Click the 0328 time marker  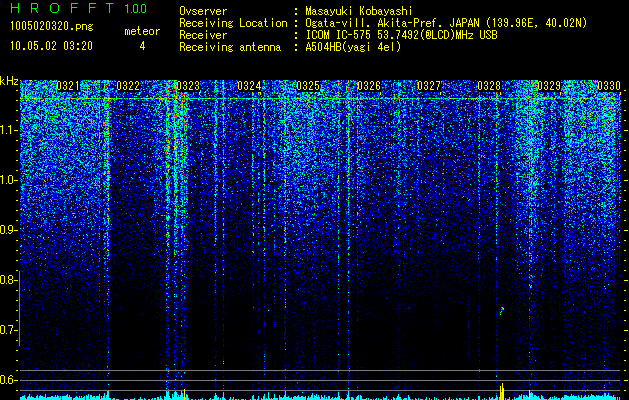[489, 86]
